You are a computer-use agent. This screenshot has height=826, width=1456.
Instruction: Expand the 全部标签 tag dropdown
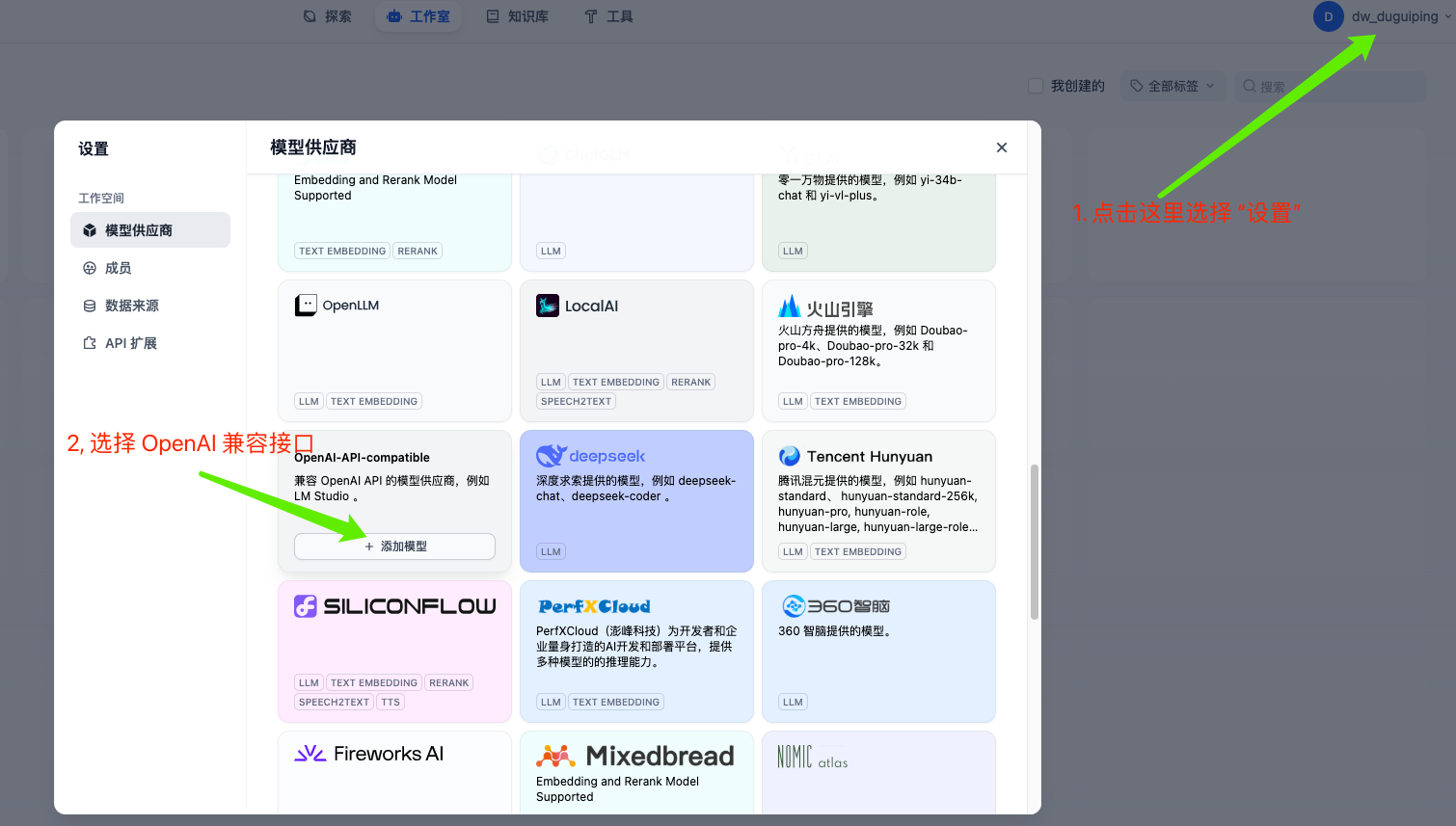[x=1173, y=86]
